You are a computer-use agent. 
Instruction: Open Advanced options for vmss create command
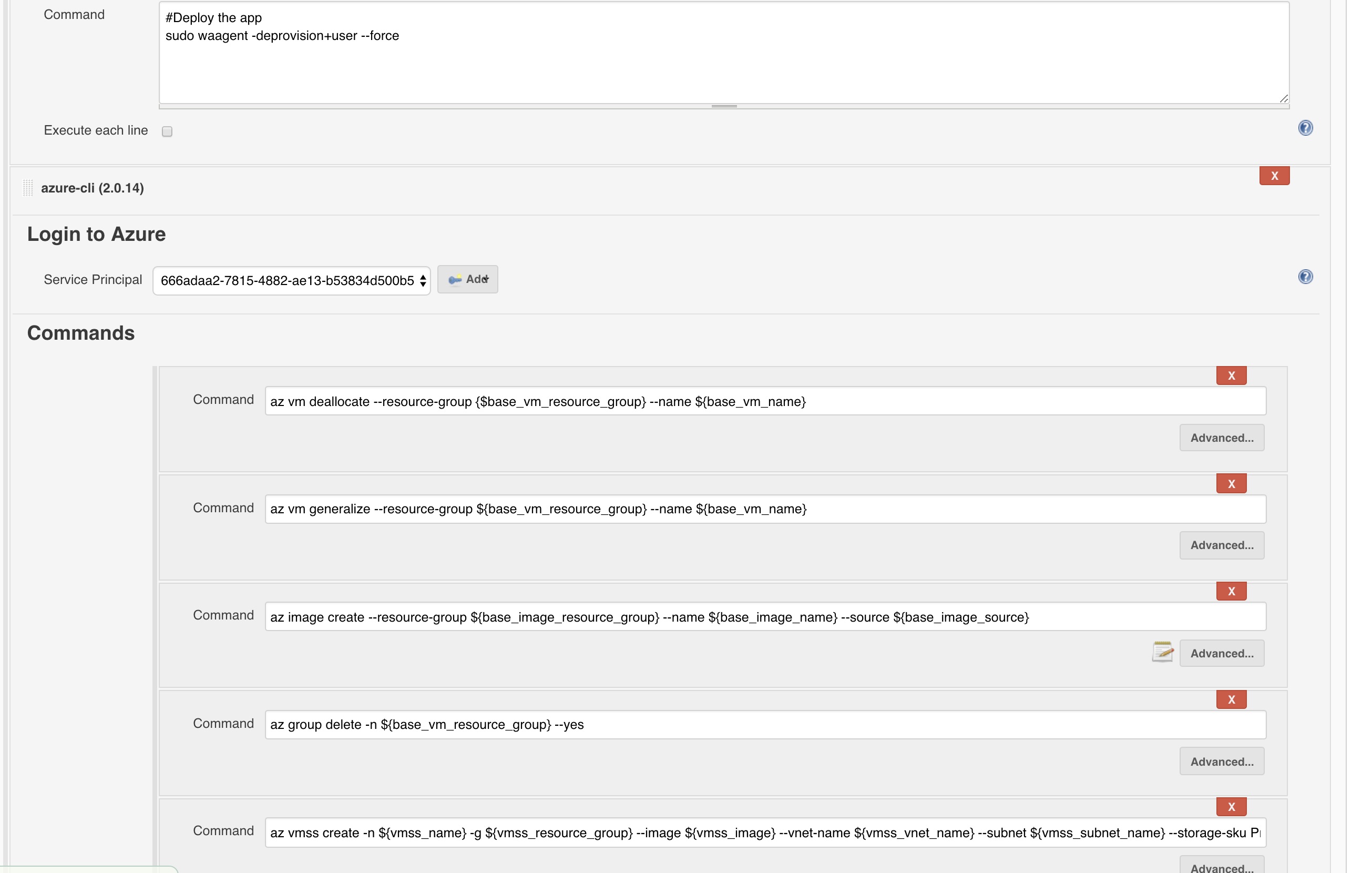[x=1222, y=866]
